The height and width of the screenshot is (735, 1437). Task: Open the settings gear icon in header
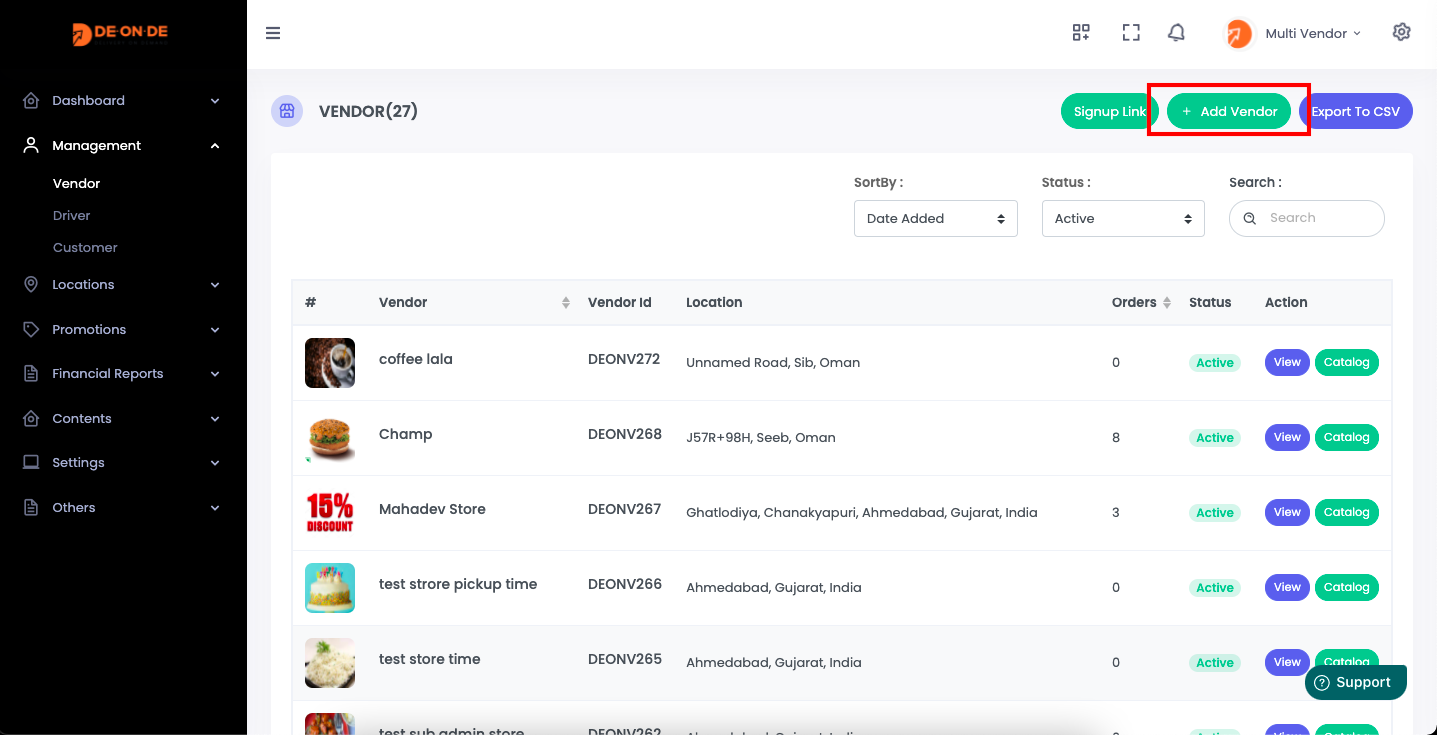click(x=1402, y=32)
